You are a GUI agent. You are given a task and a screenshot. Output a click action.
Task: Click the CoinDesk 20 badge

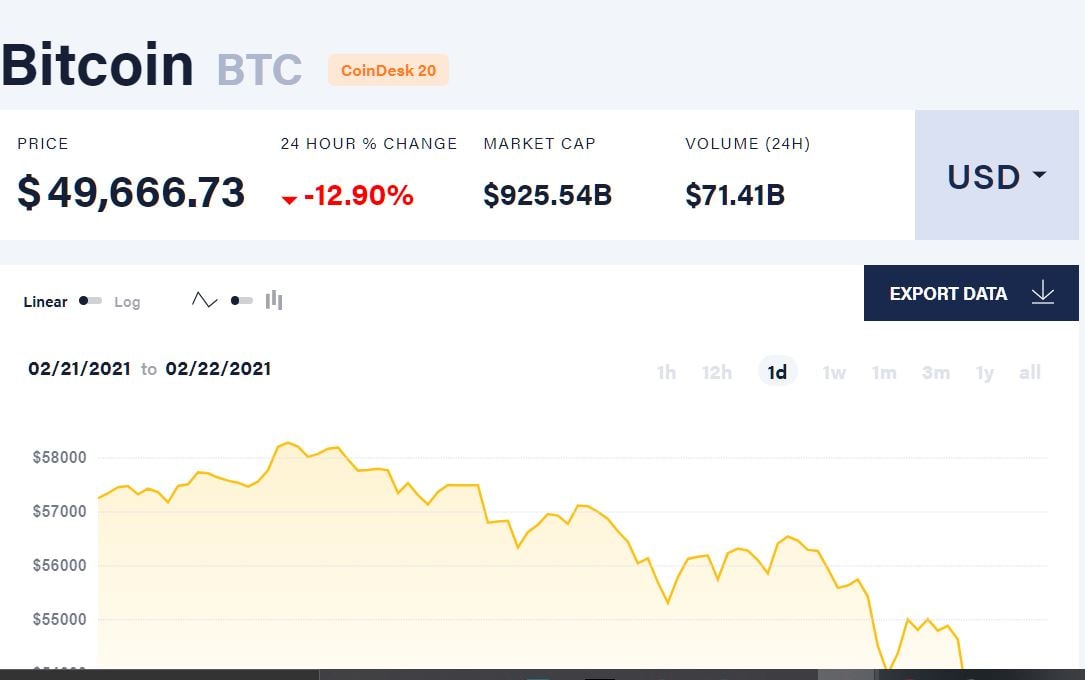click(x=388, y=71)
